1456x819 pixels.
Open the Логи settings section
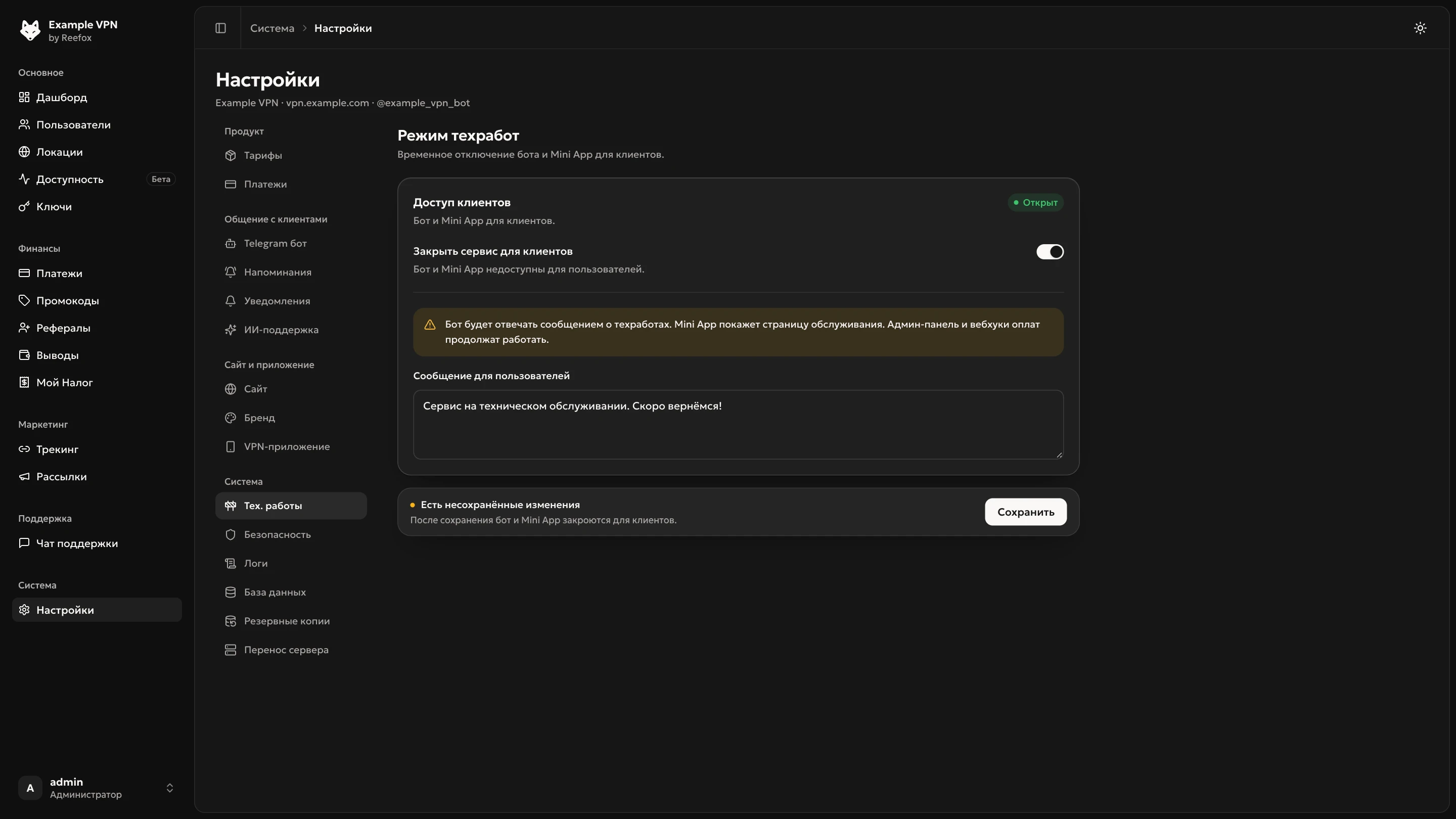(291, 564)
